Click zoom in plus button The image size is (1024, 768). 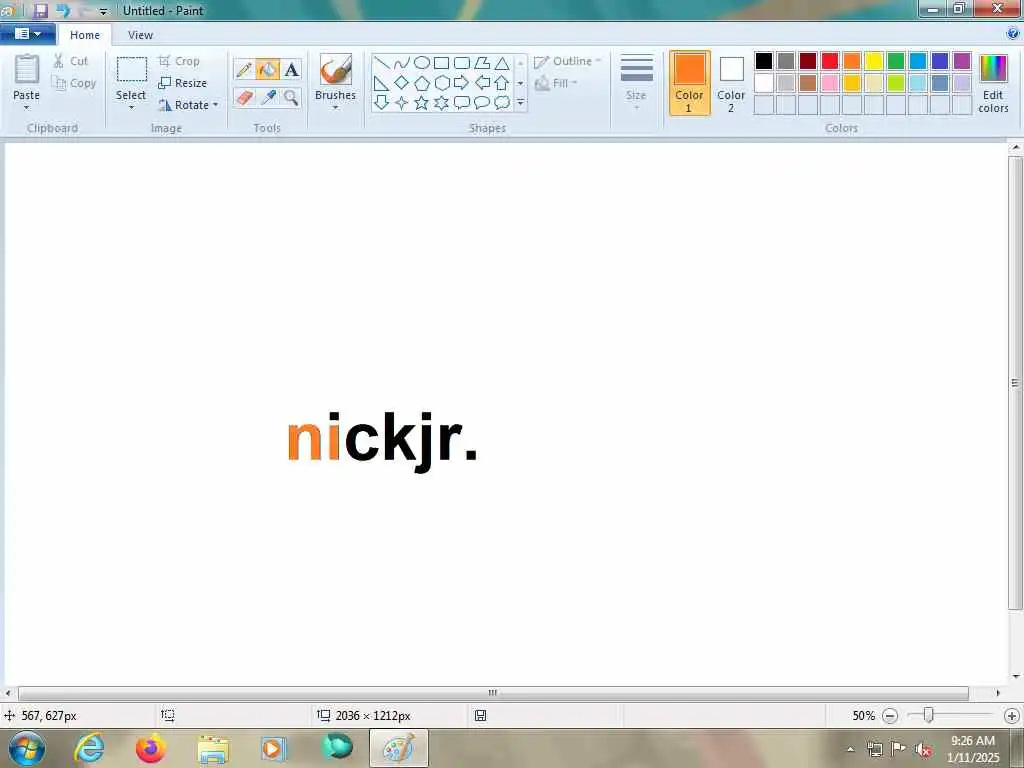coord(1012,716)
